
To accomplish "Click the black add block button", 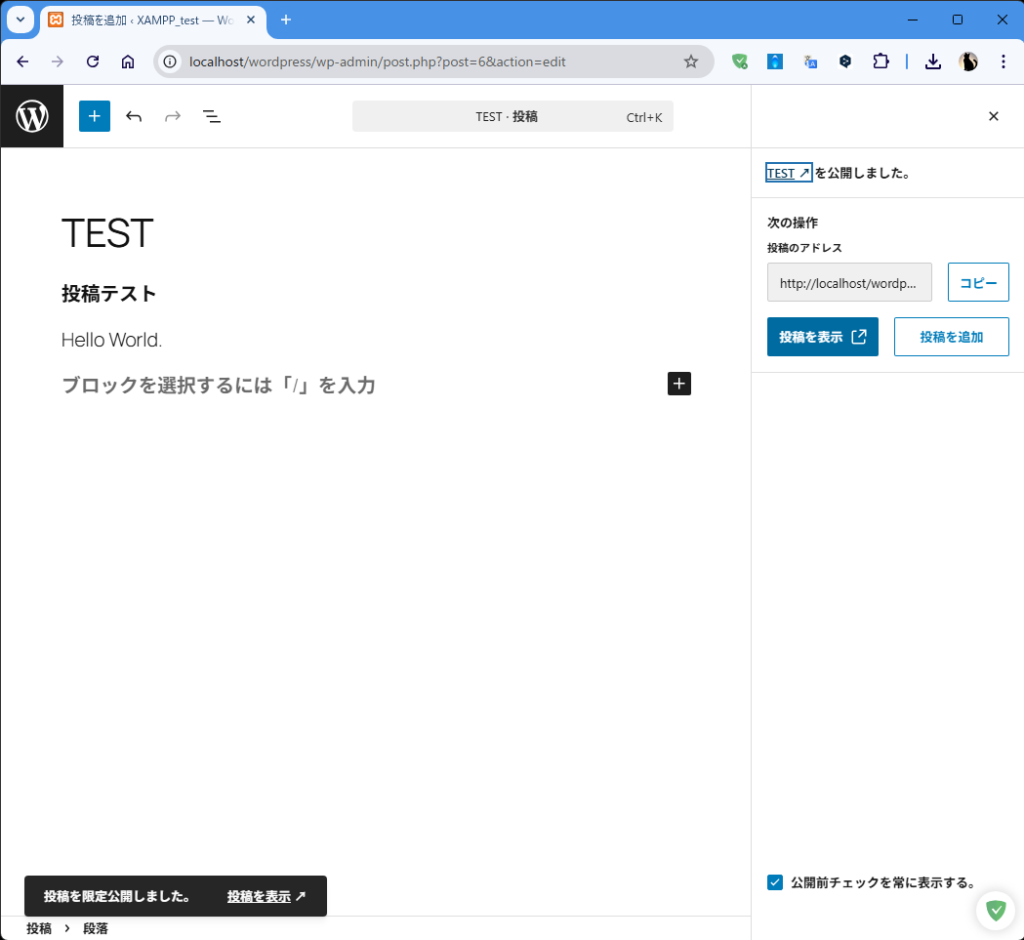I will coord(679,384).
